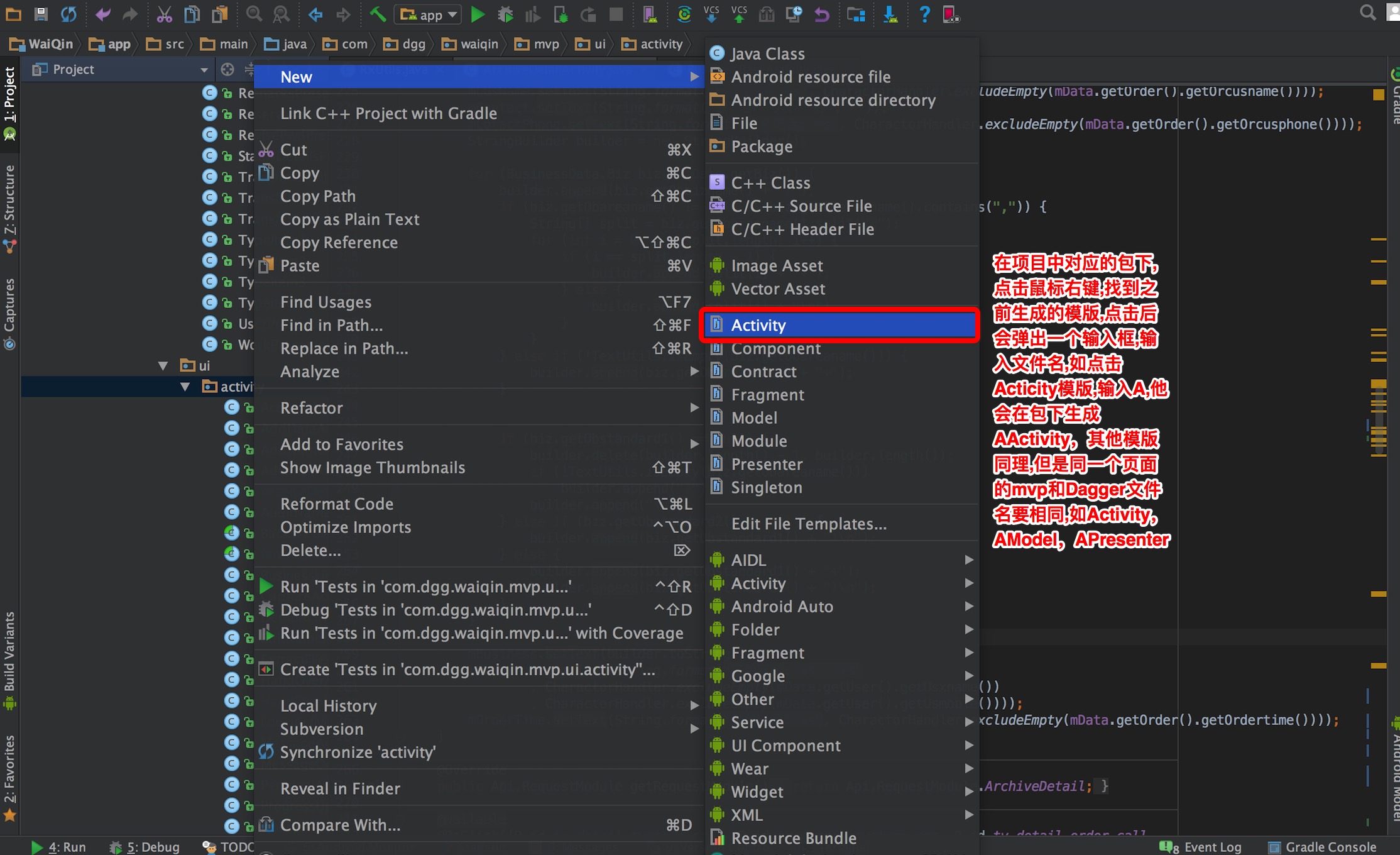Click the Run app play button

[478, 14]
